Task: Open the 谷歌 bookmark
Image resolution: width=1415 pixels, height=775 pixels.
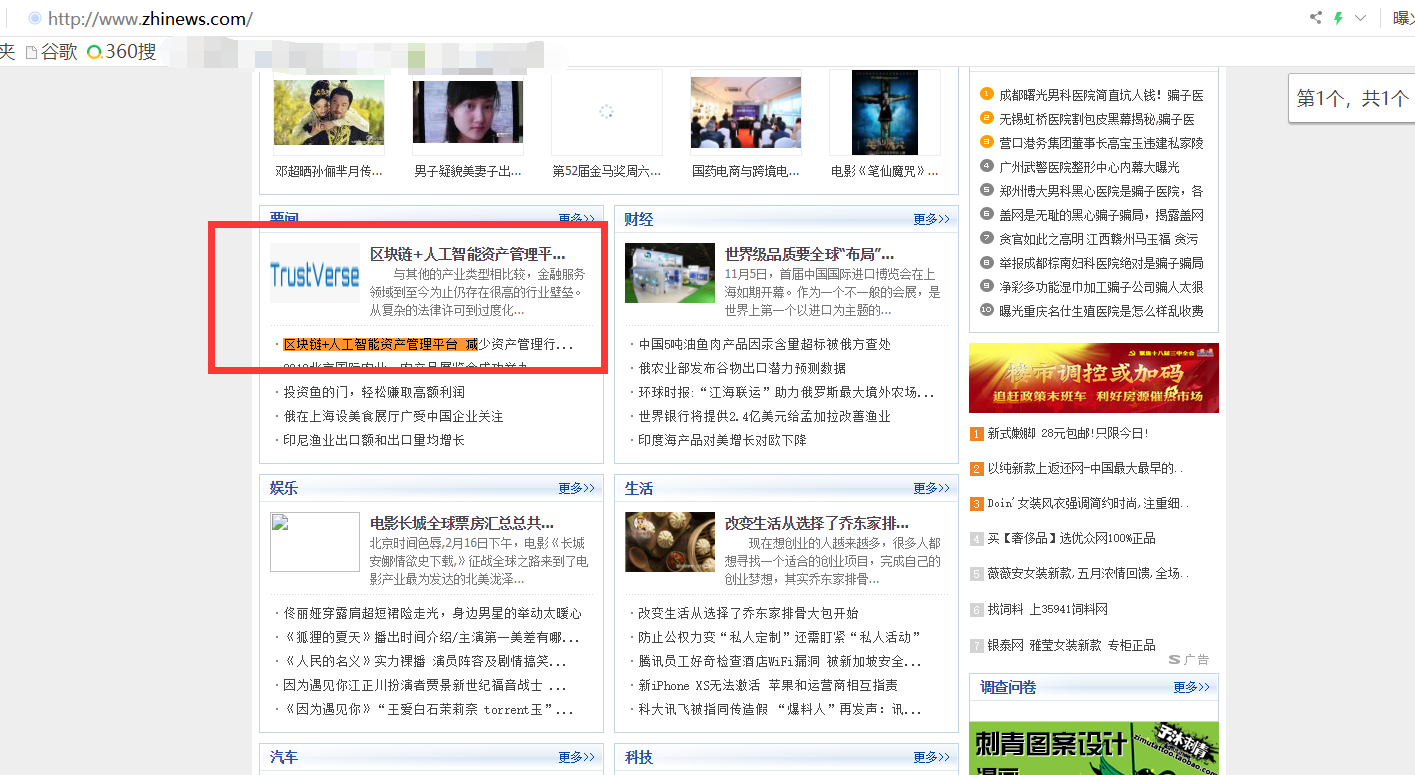Action: pyautogui.click(x=52, y=51)
